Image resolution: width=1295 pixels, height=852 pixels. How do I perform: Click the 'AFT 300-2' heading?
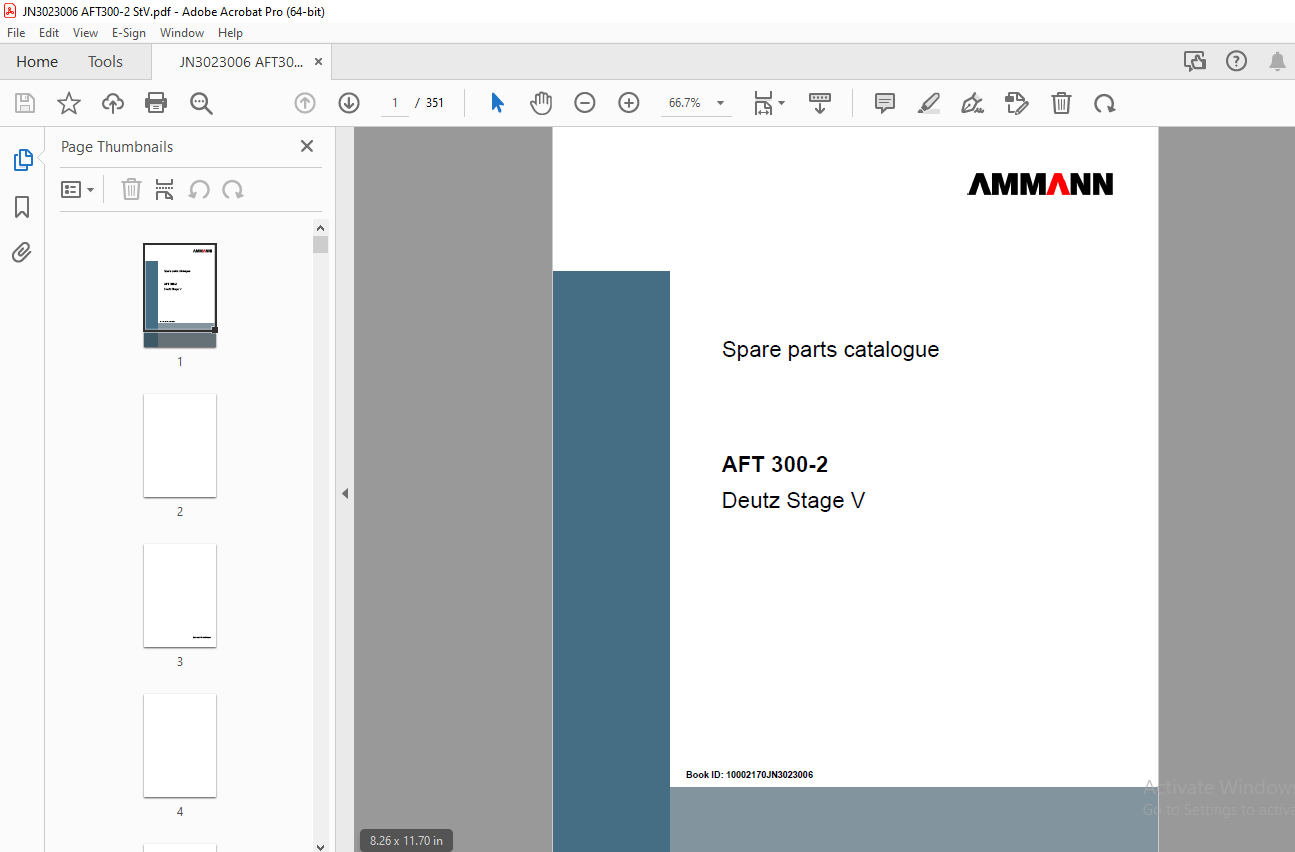click(x=775, y=464)
